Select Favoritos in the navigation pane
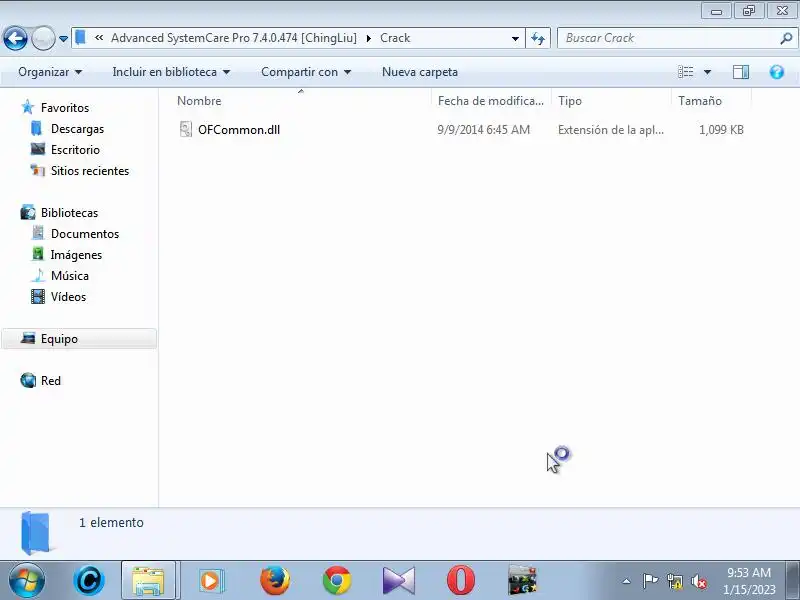This screenshot has height=600, width=800. pyautogui.click(x=65, y=108)
